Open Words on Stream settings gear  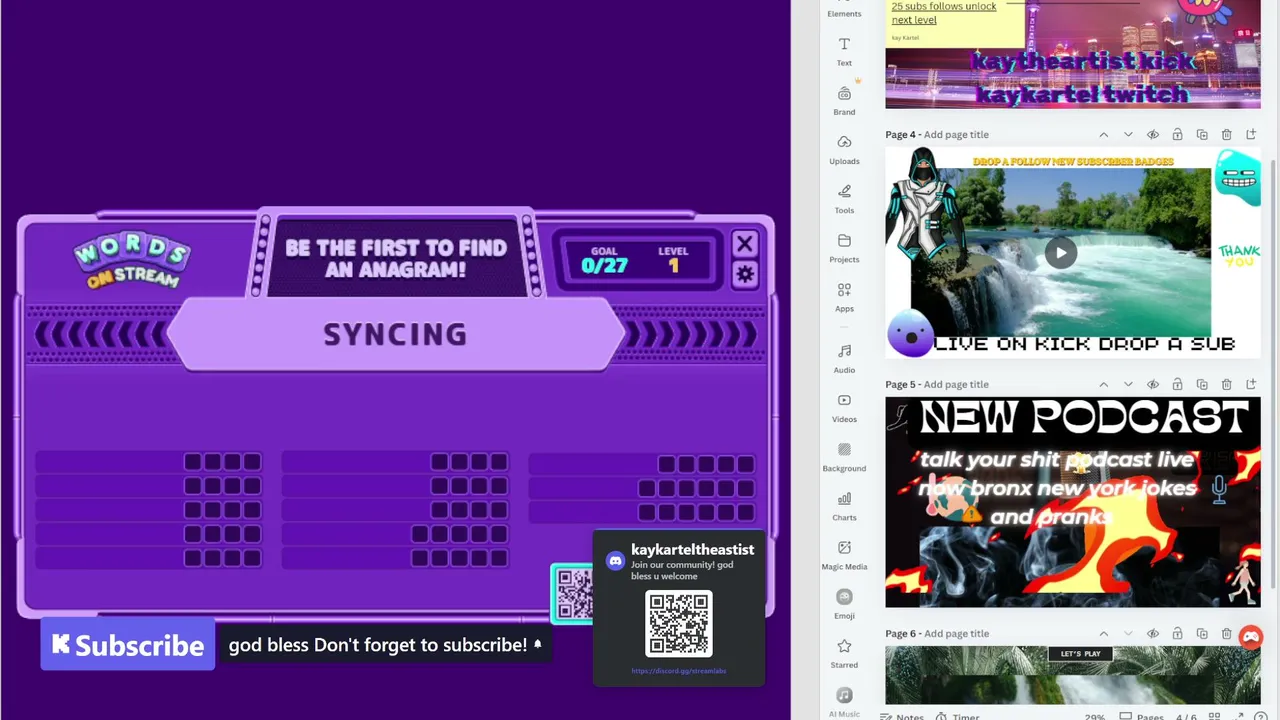pos(745,274)
